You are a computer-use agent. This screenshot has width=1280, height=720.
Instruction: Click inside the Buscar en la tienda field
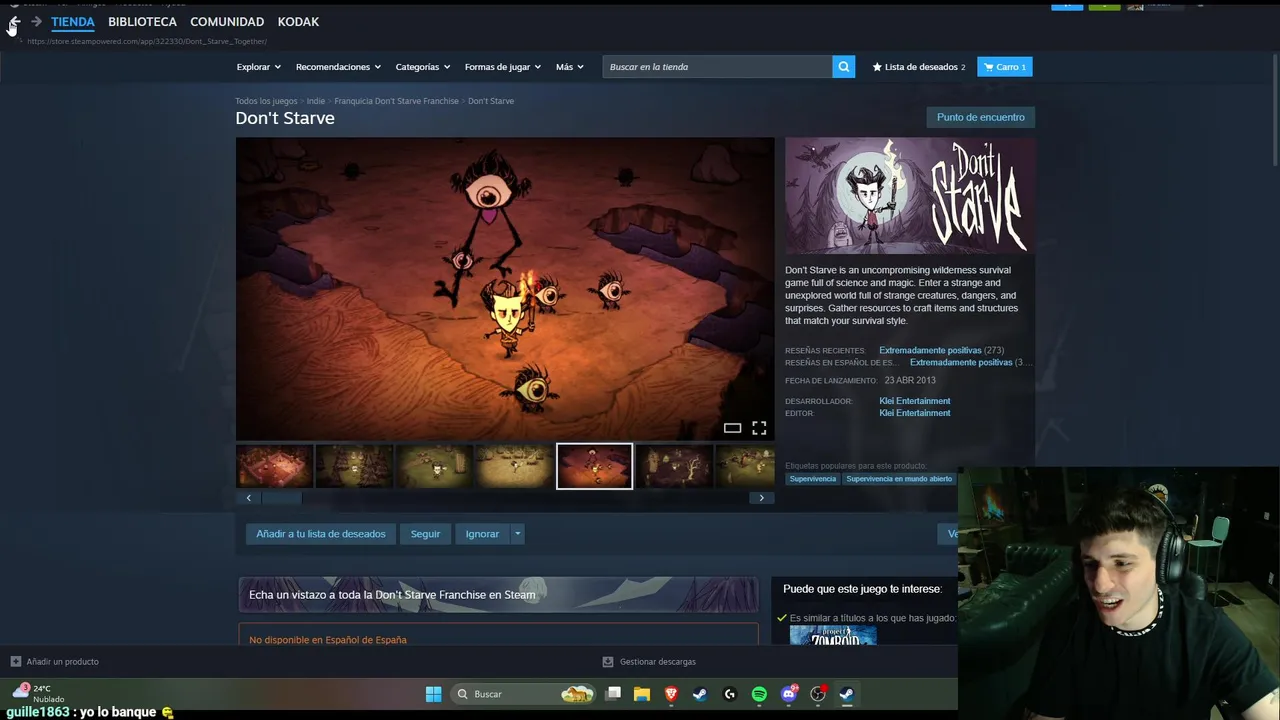pyautogui.click(x=718, y=67)
